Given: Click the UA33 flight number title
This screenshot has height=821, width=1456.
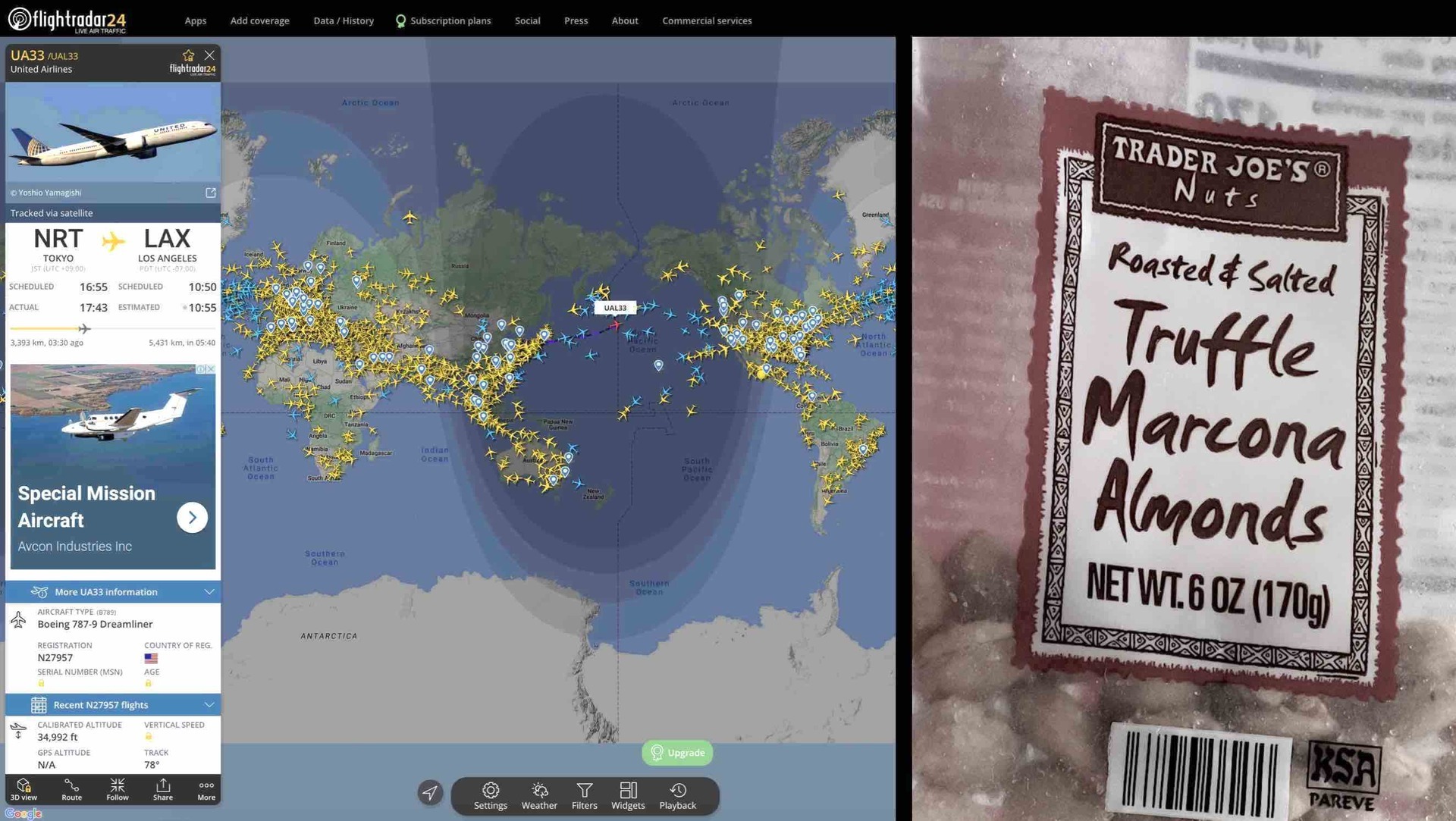Looking at the screenshot, I should 27,55.
